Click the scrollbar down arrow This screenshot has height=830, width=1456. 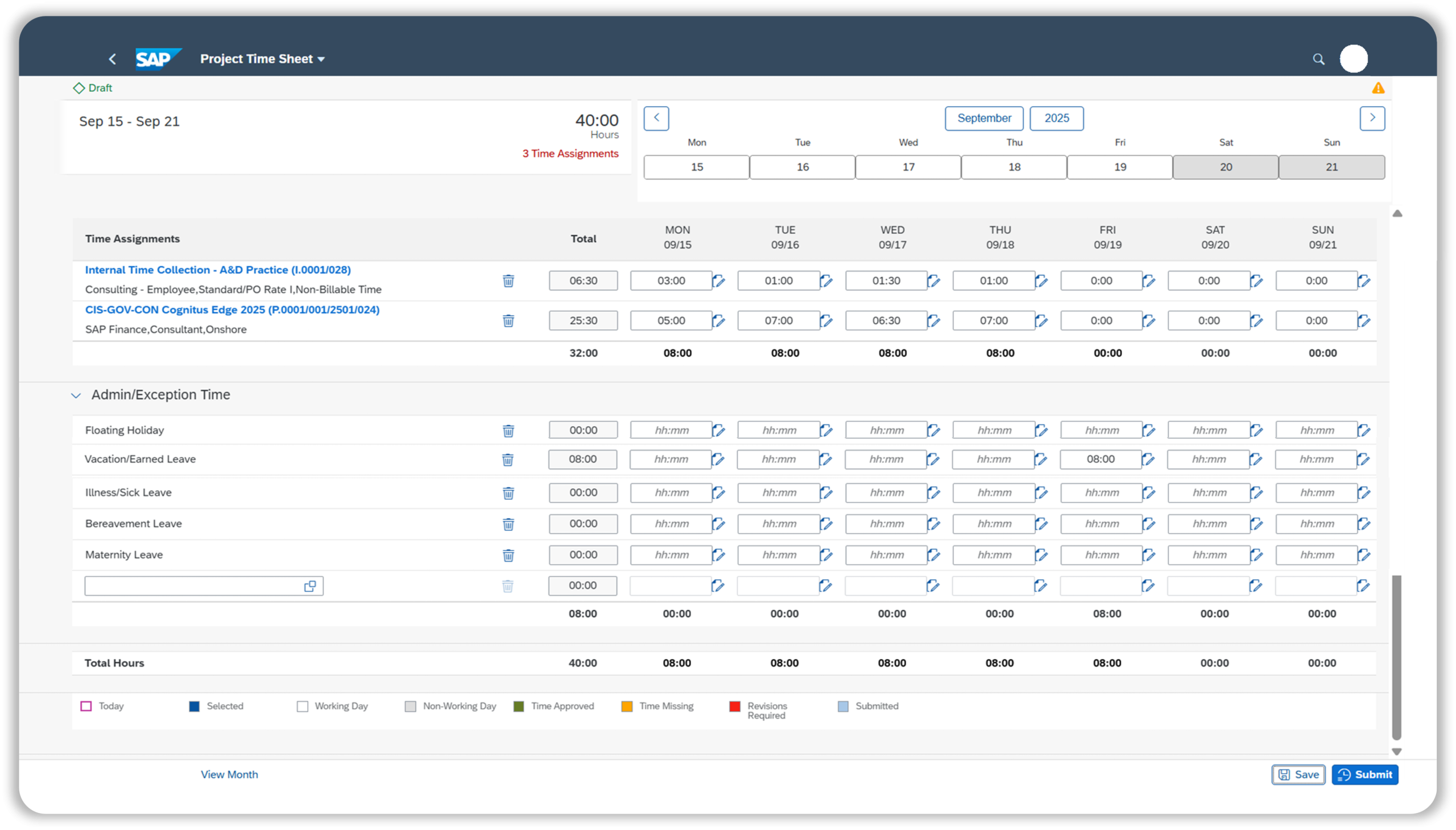coord(1396,751)
